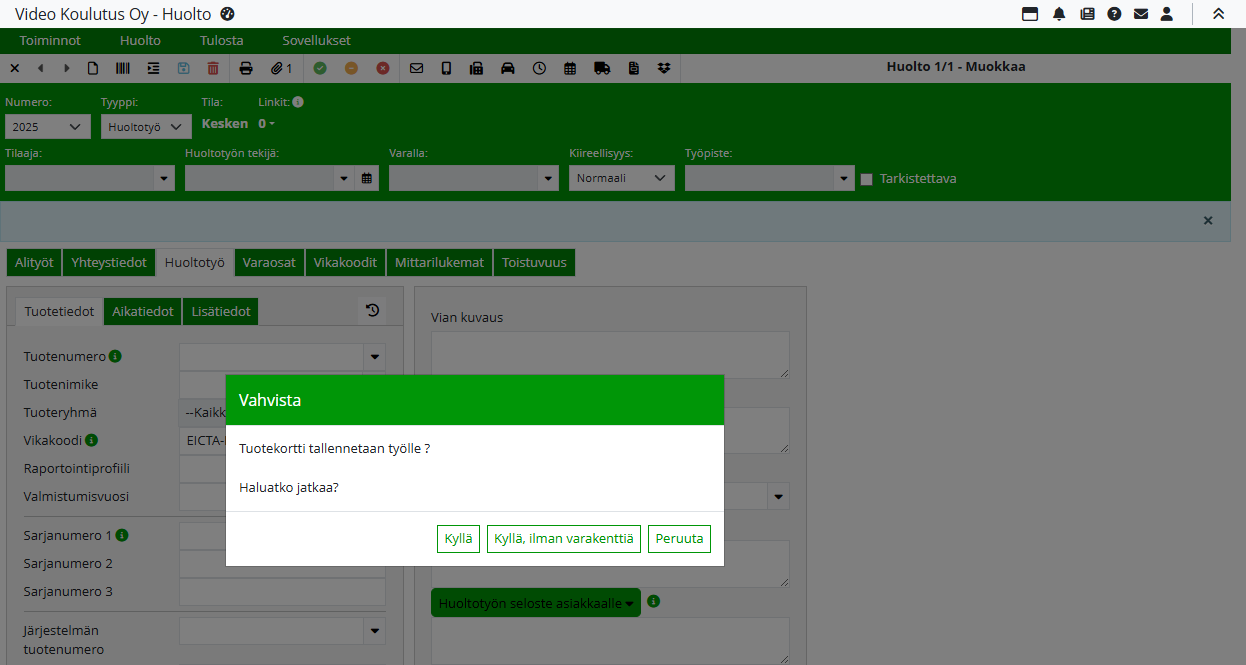Click Kyllä in the Vahvista dialog
Screen dimensions: 1246x665
pyautogui.click(x=458, y=539)
